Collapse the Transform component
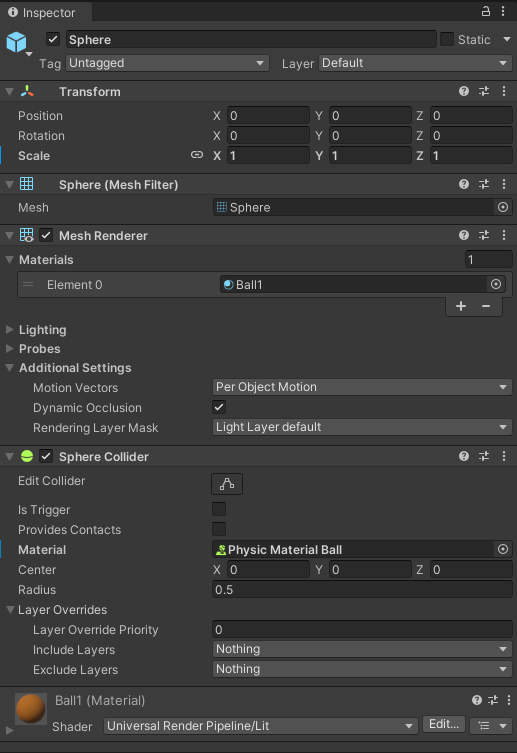The image size is (517, 753). (9, 91)
